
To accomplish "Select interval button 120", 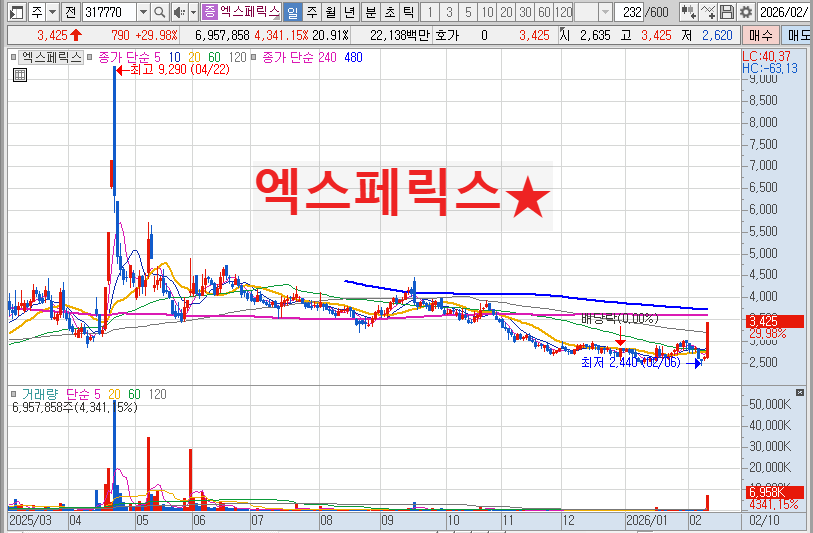I will coord(563,12).
